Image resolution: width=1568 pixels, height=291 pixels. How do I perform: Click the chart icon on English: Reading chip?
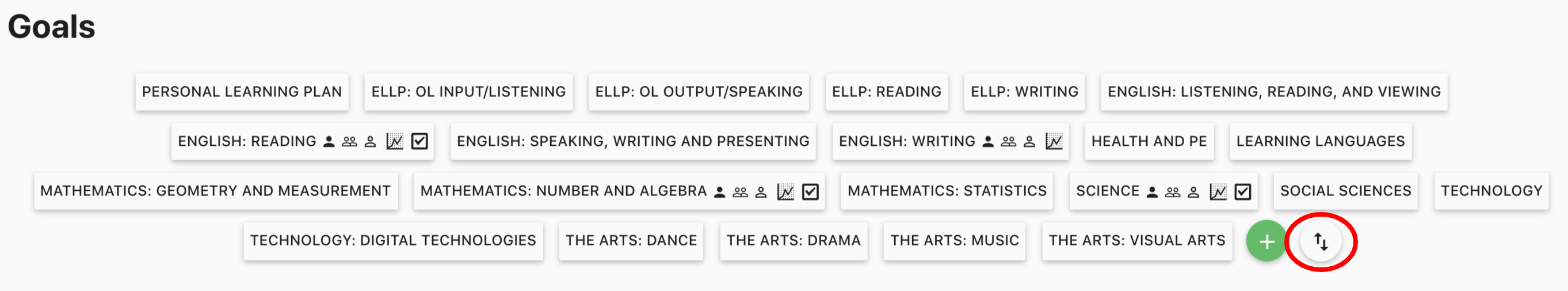pyautogui.click(x=394, y=142)
